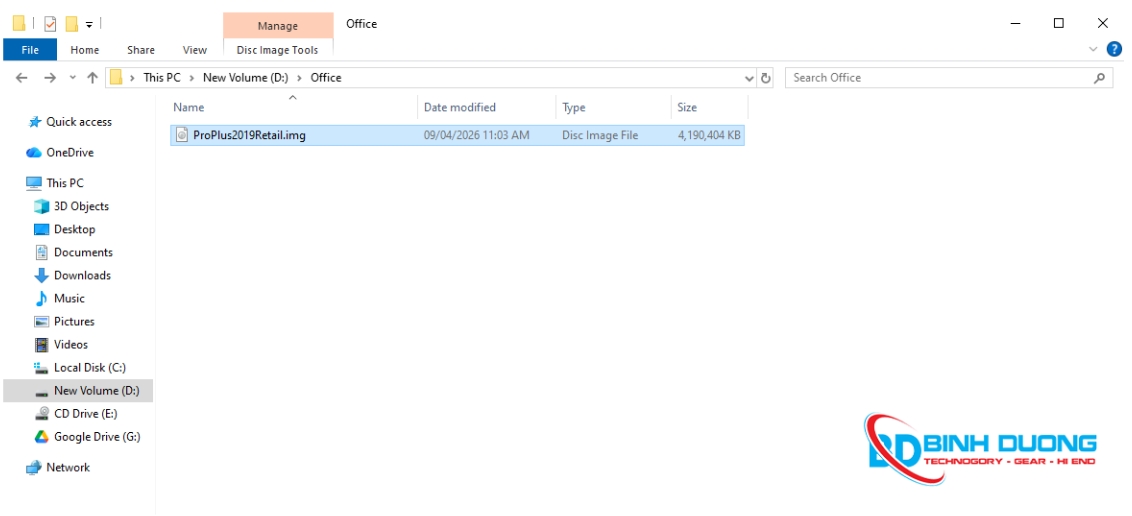Screen dimensions: 1132x516
Task: Open CD Drive (E:) in sidebar
Action: 76,414
